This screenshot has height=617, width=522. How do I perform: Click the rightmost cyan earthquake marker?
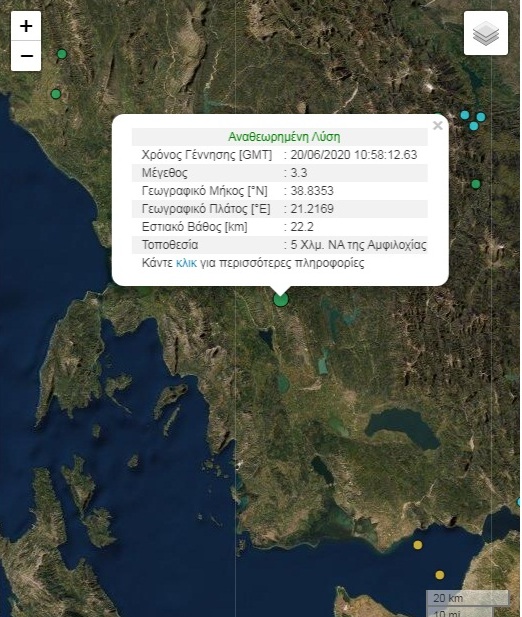[x=481, y=117]
